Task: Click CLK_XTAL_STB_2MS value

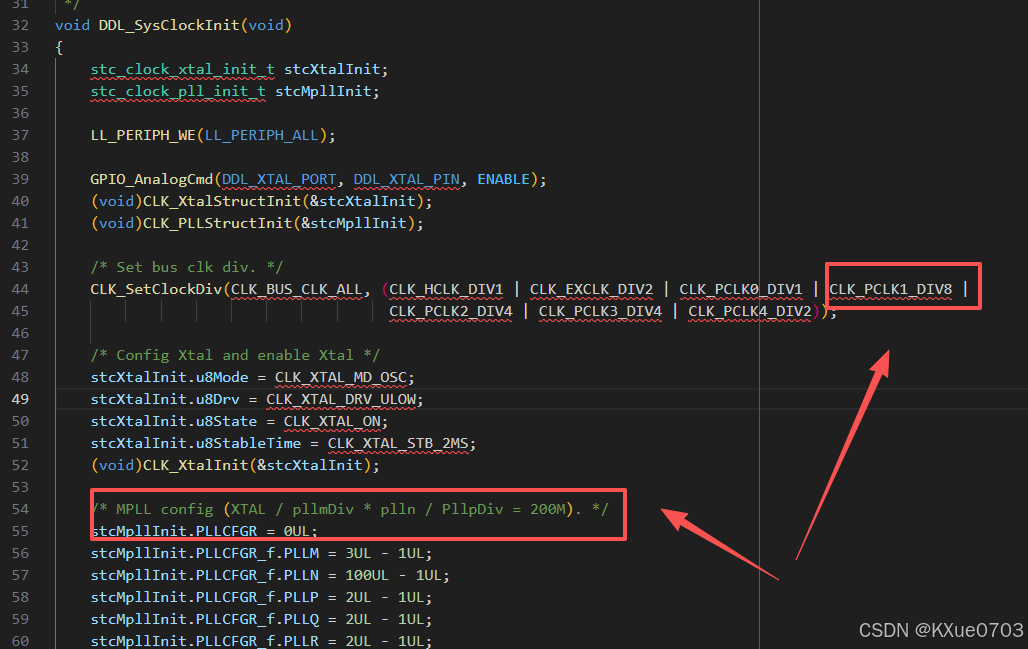Action: 397,444
